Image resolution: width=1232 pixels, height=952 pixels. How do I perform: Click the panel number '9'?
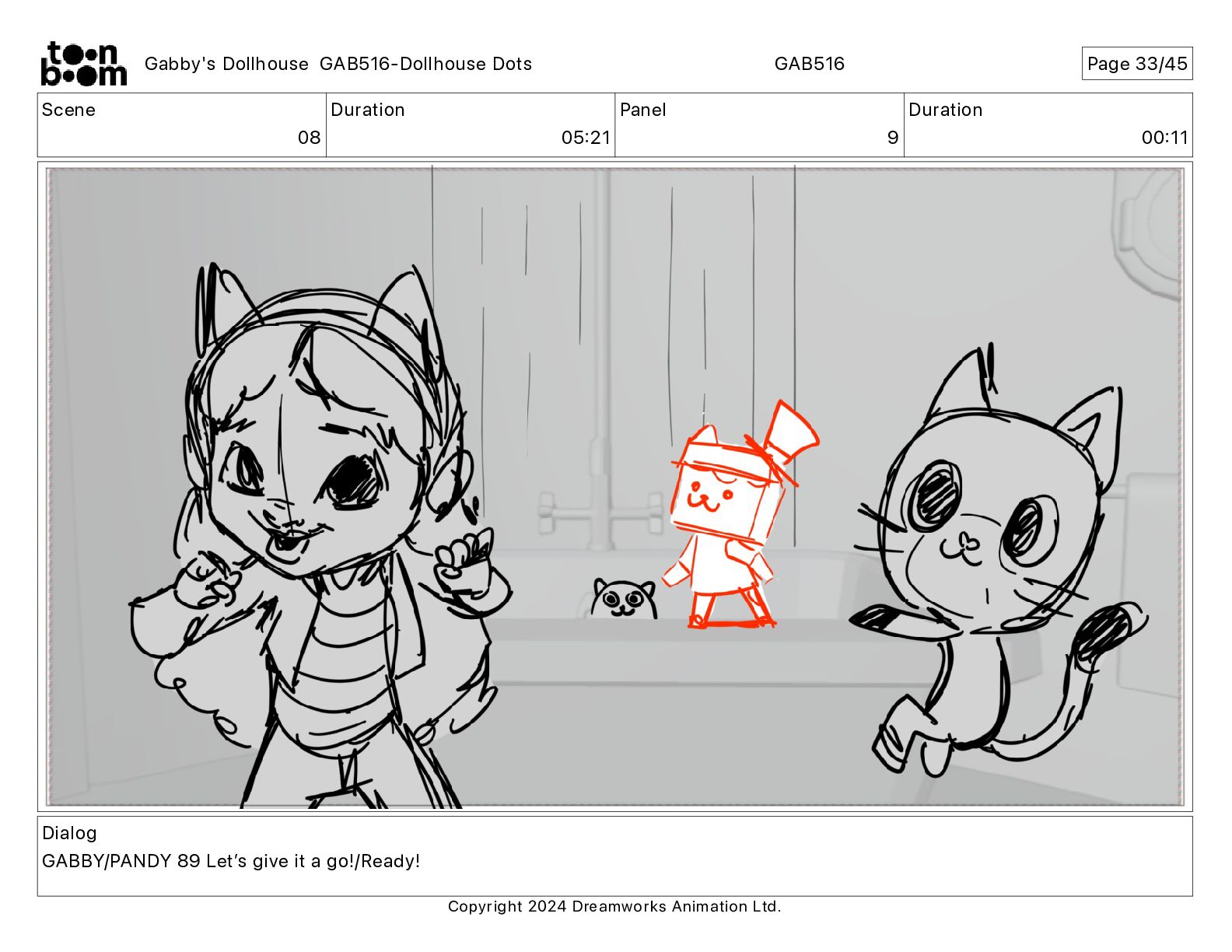(x=893, y=138)
